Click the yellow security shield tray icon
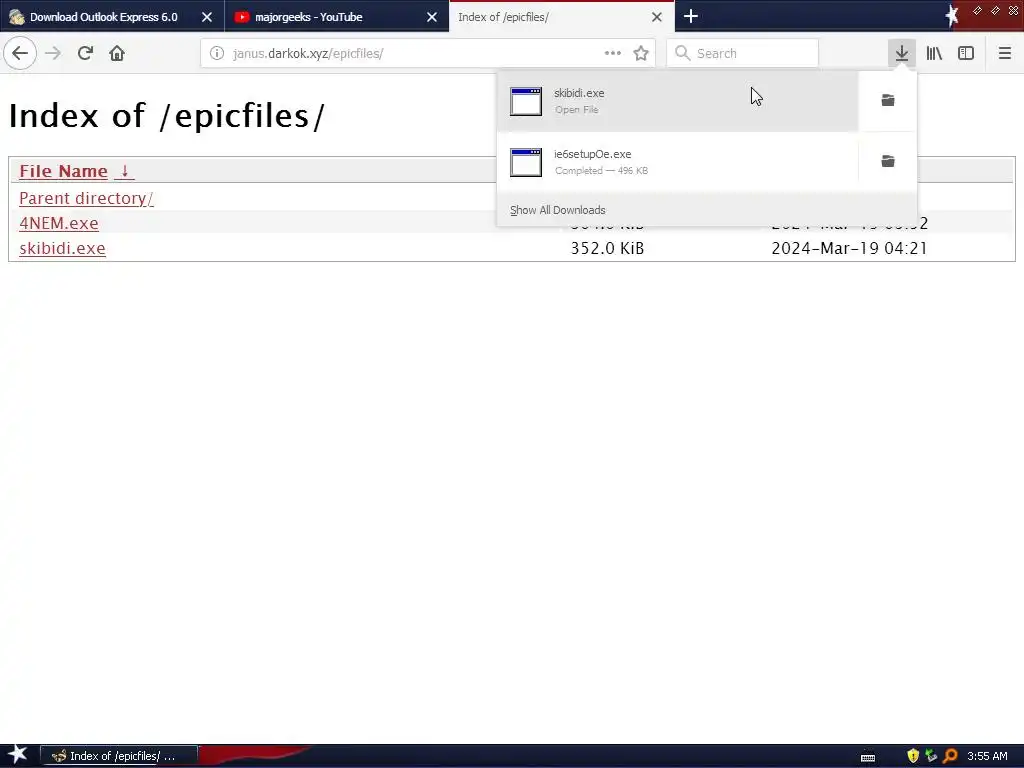This screenshot has height=768, width=1024. click(913, 756)
